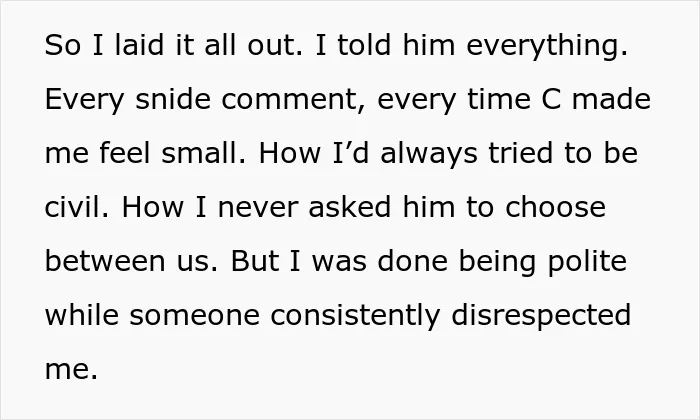Click the word "consistently" in the text

tap(355, 317)
